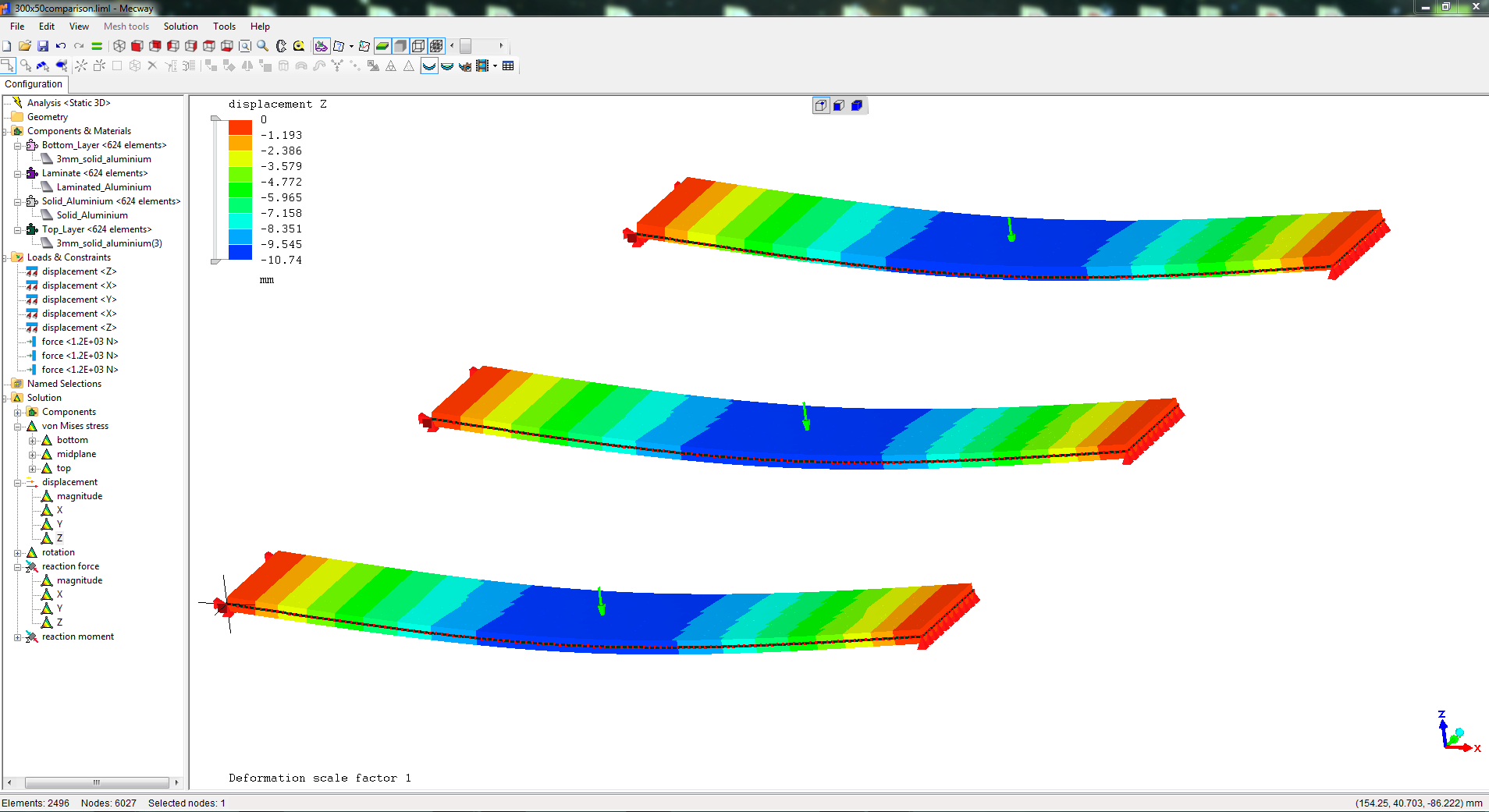Select the solid red cube view icon
Viewport: 1489px width, 812px height.
(x=137, y=46)
